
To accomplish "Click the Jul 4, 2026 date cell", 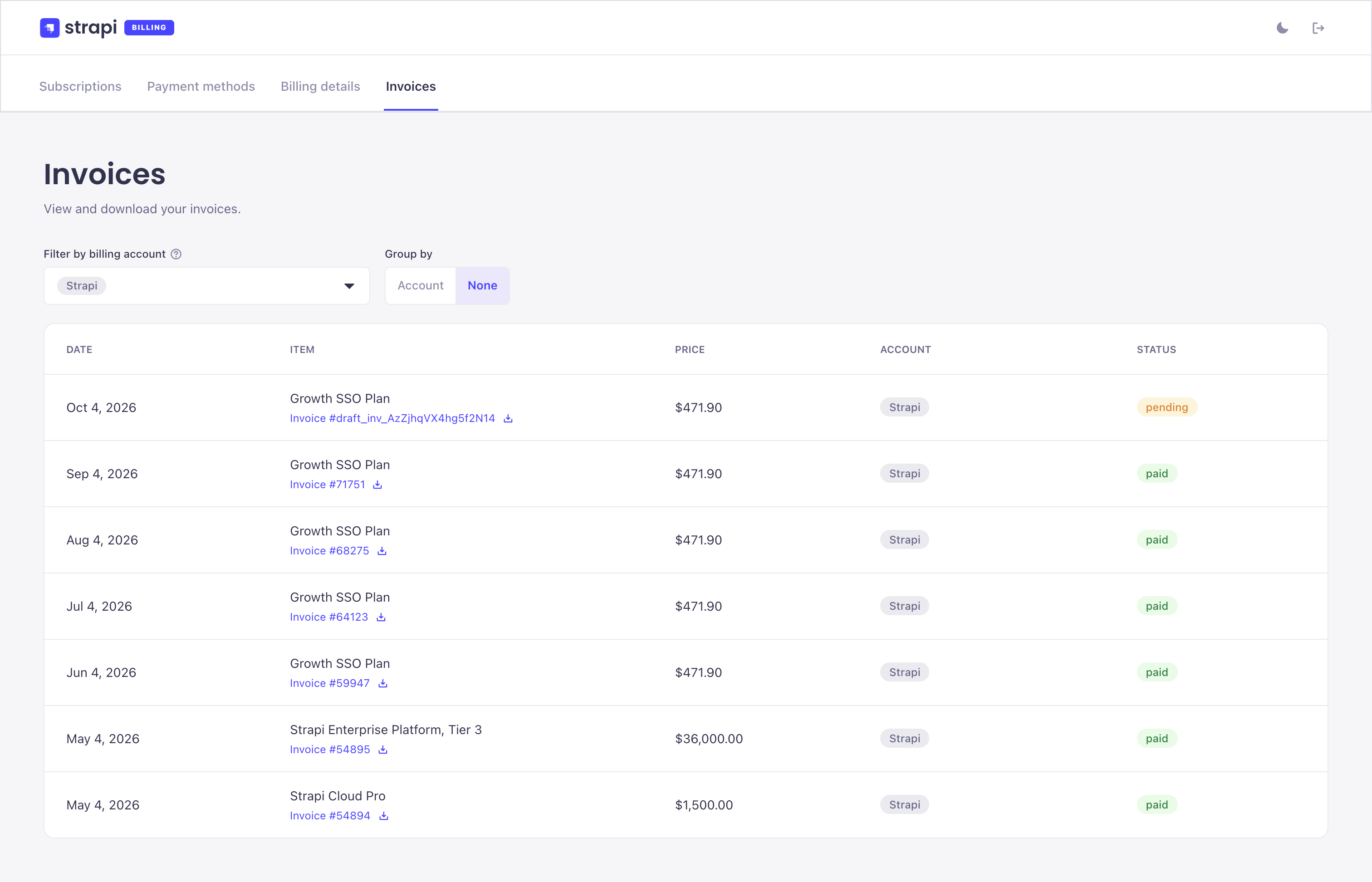I will pos(99,607).
